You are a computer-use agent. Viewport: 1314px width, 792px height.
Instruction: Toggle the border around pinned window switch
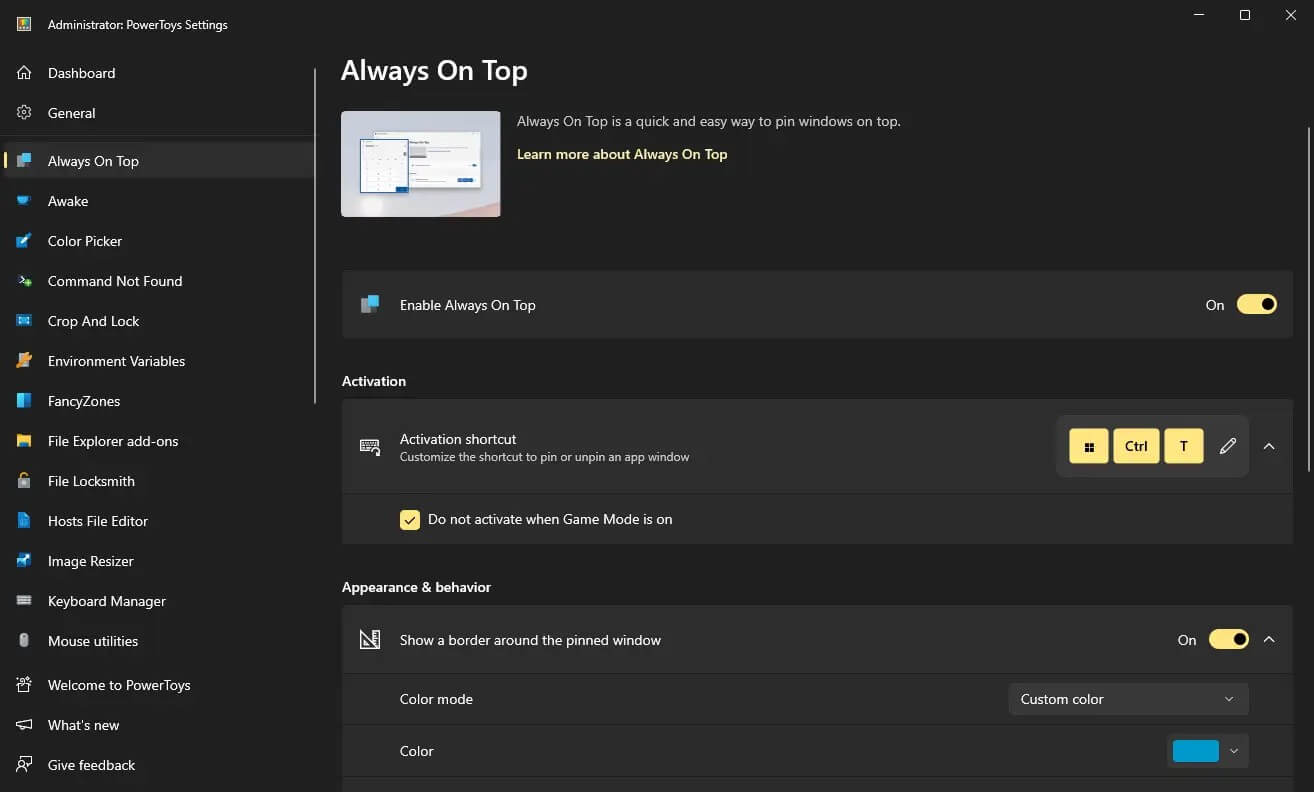[1229, 640]
